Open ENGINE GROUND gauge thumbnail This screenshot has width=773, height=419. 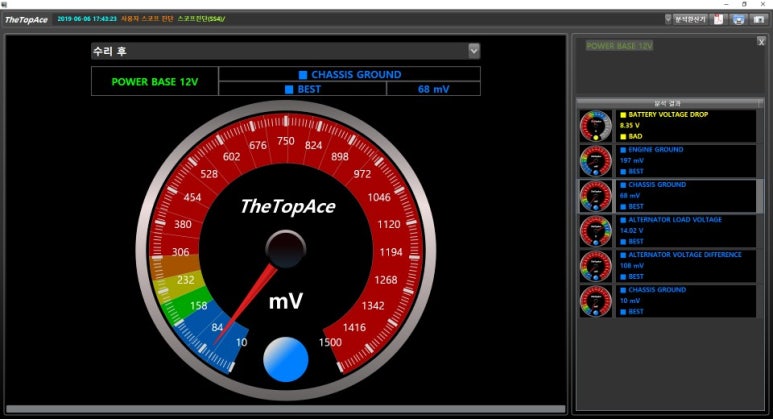click(x=596, y=161)
